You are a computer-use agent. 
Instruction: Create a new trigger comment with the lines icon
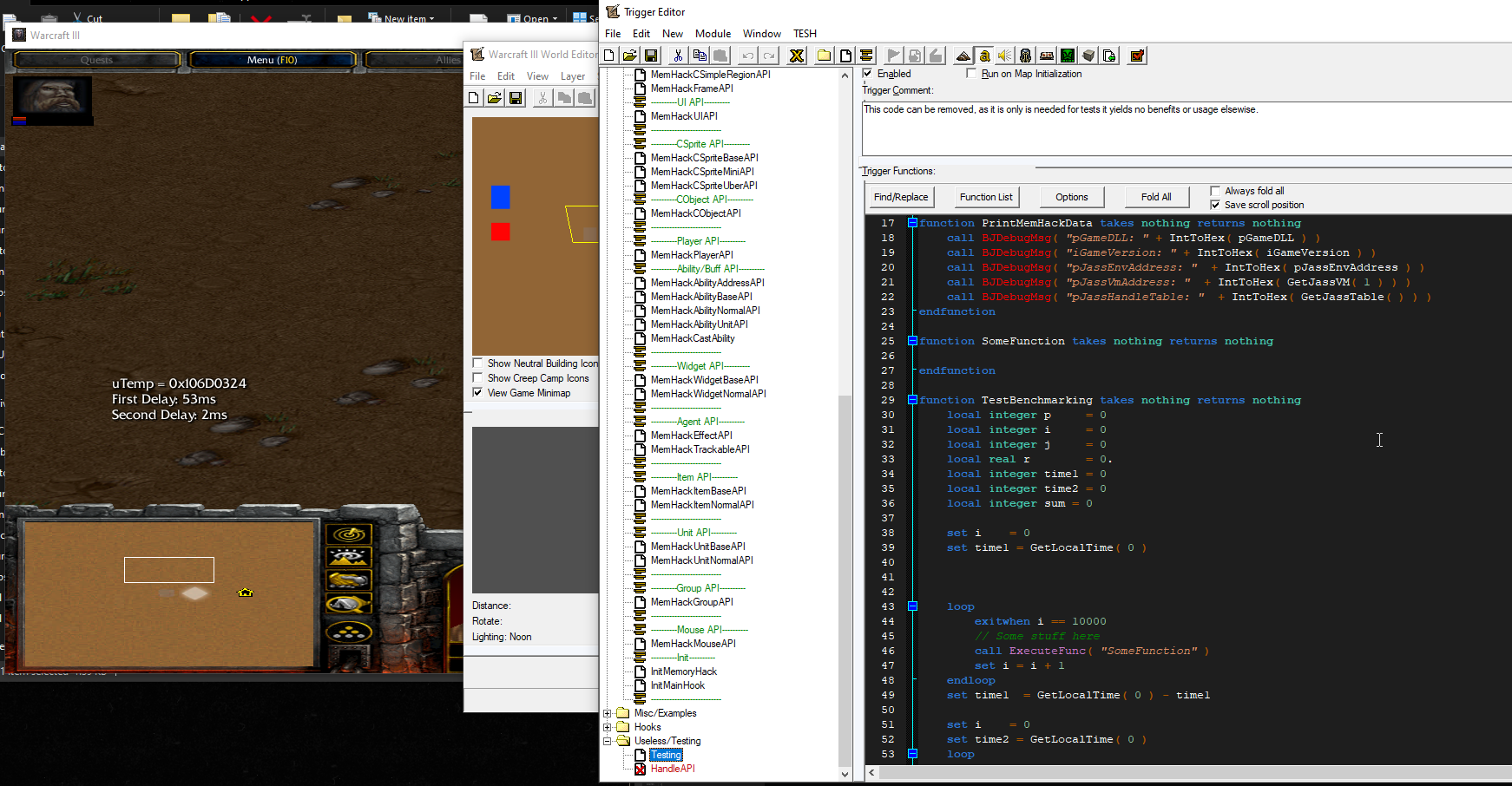[866, 56]
